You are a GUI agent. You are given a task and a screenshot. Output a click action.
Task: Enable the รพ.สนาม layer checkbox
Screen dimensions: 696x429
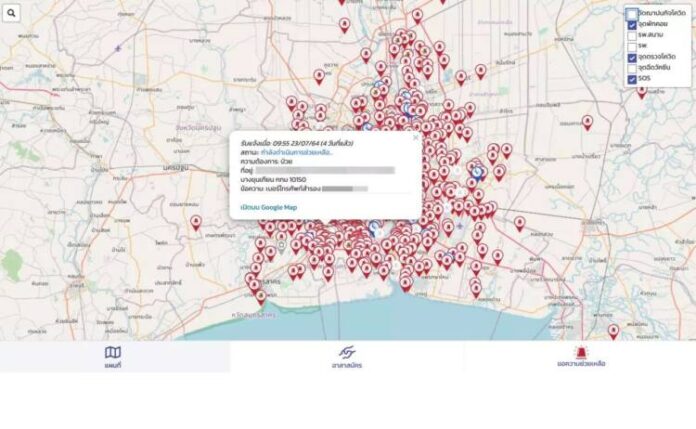pos(632,36)
